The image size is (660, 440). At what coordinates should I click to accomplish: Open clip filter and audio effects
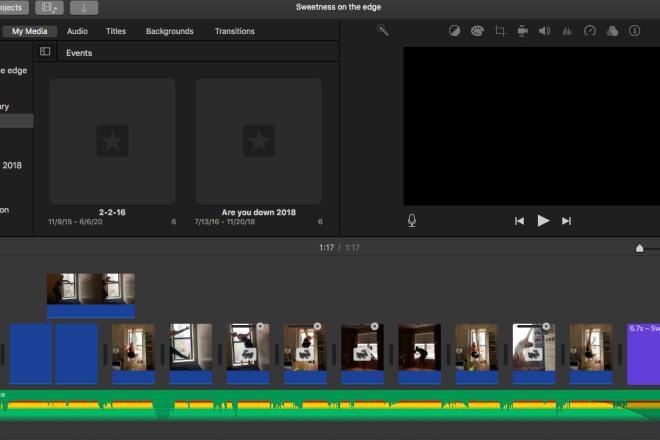612,31
